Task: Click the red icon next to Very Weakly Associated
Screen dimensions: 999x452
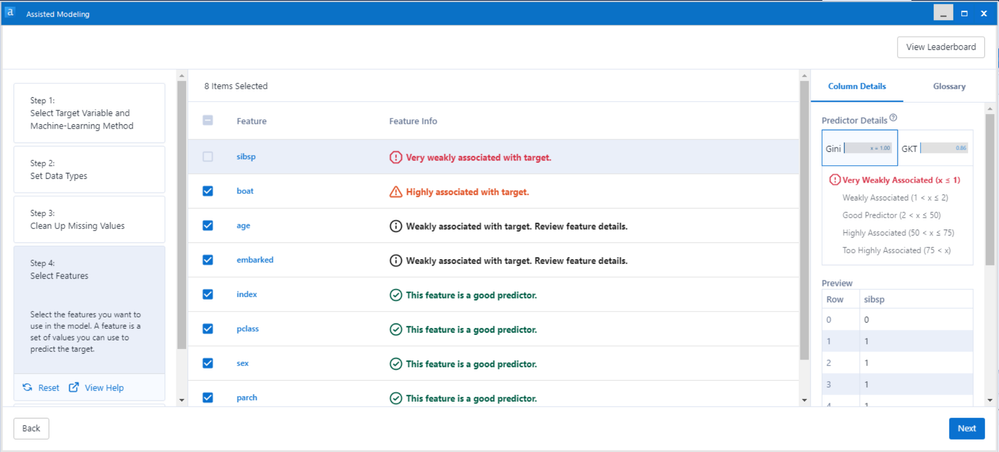Action: [x=835, y=180]
